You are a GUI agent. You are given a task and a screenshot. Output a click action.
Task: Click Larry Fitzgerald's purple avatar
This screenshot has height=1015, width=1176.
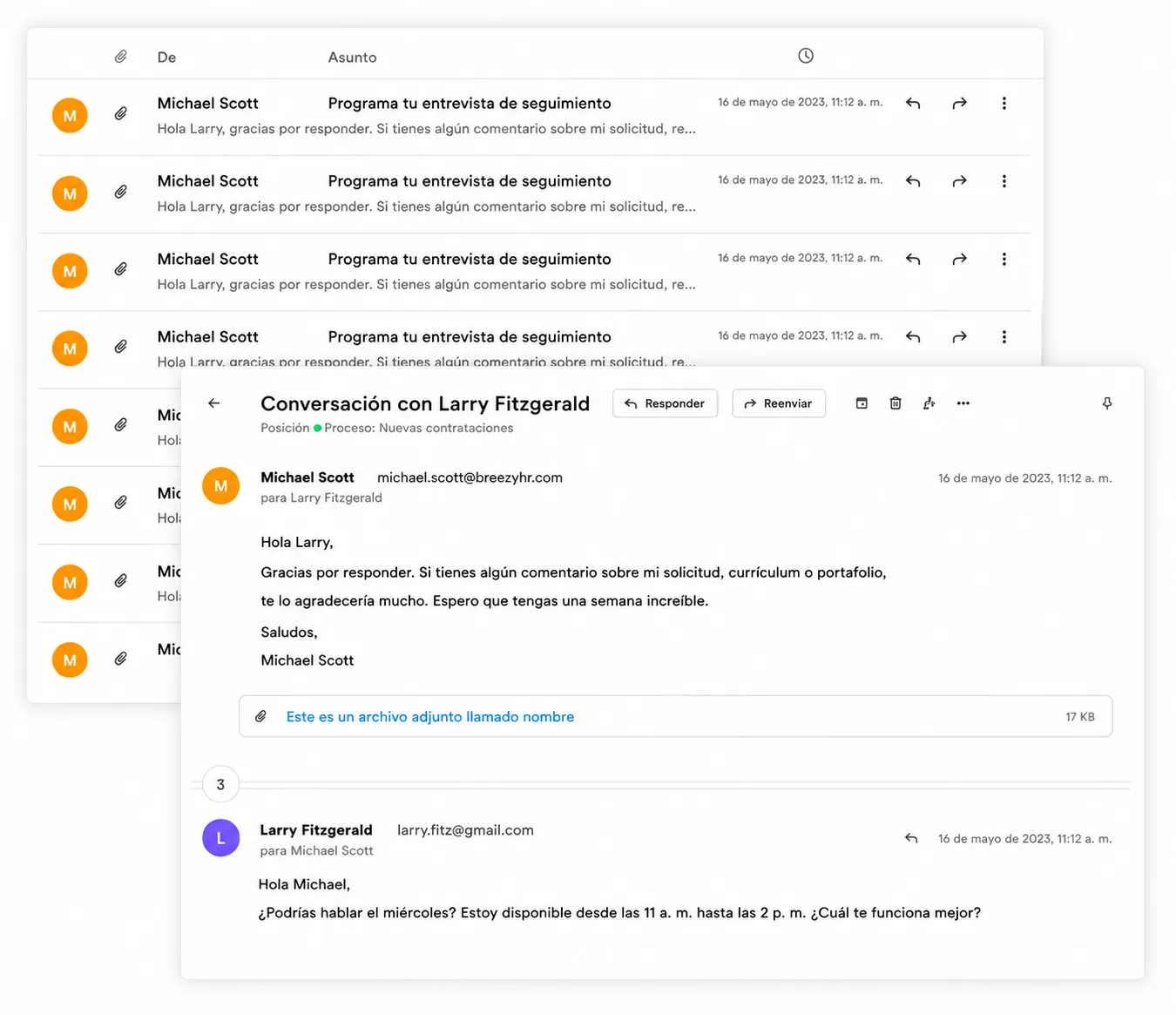(221, 838)
